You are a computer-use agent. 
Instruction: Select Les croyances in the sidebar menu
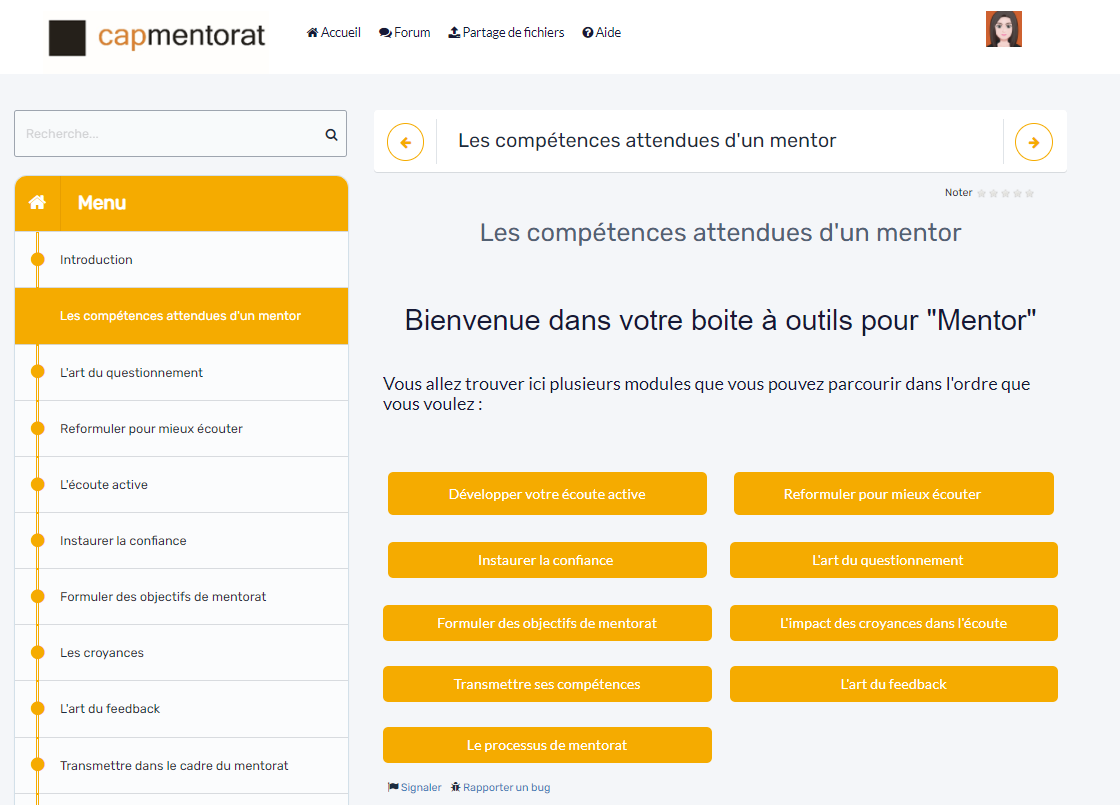pos(102,653)
